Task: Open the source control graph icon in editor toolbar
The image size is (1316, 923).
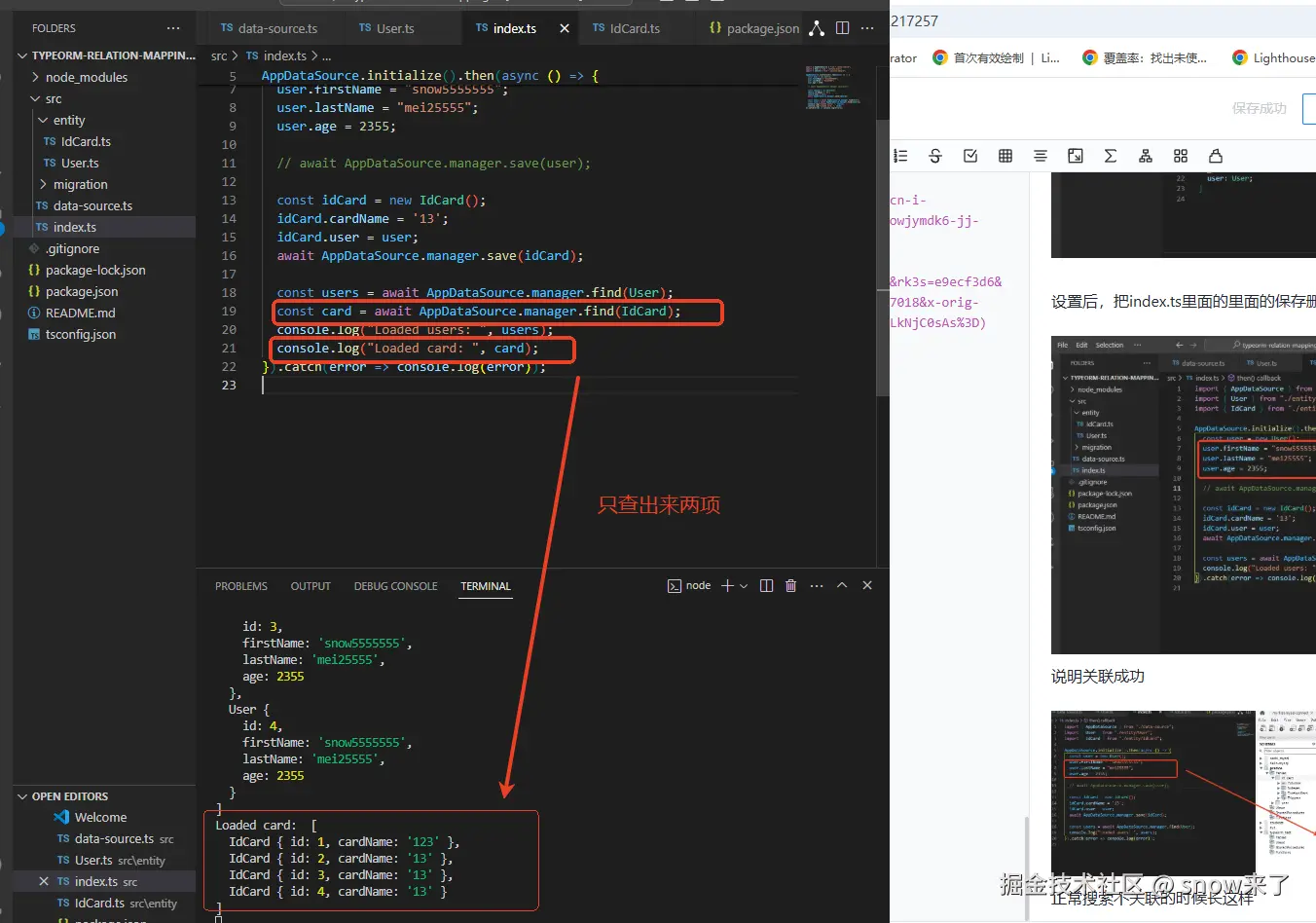Action: point(817,28)
